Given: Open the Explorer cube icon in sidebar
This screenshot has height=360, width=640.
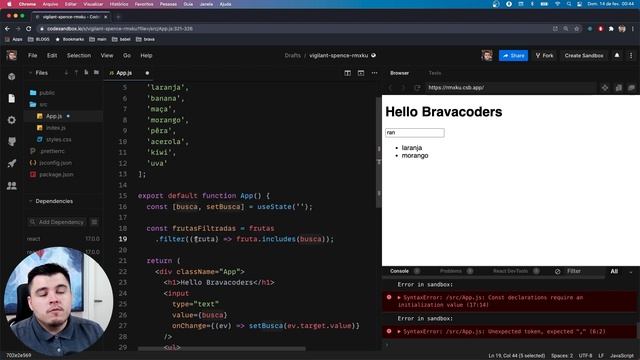Looking at the screenshot, I should click(x=11, y=77).
